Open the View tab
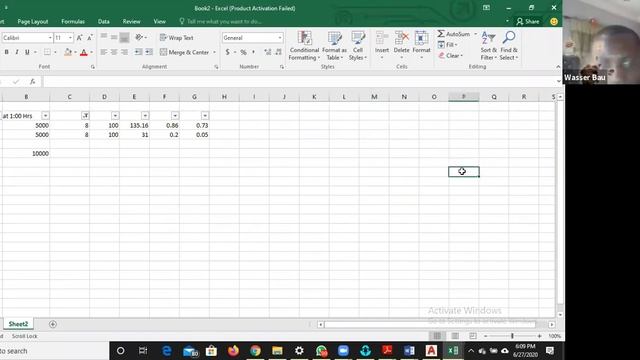 point(160,21)
